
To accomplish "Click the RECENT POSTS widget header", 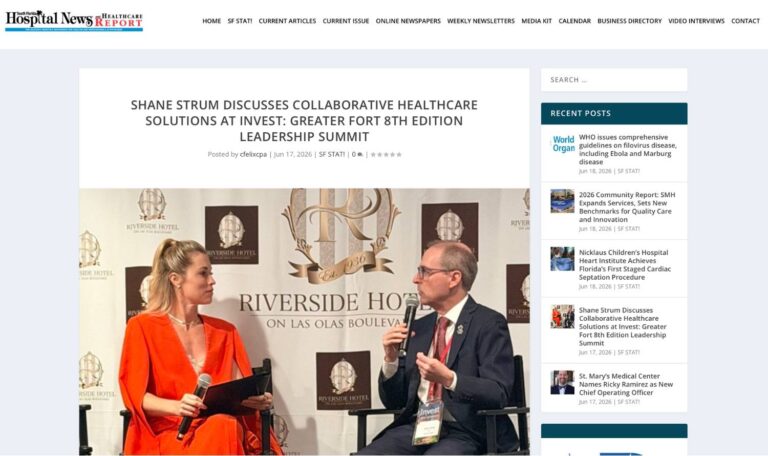I will pyautogui.click(x=614, y=113).
